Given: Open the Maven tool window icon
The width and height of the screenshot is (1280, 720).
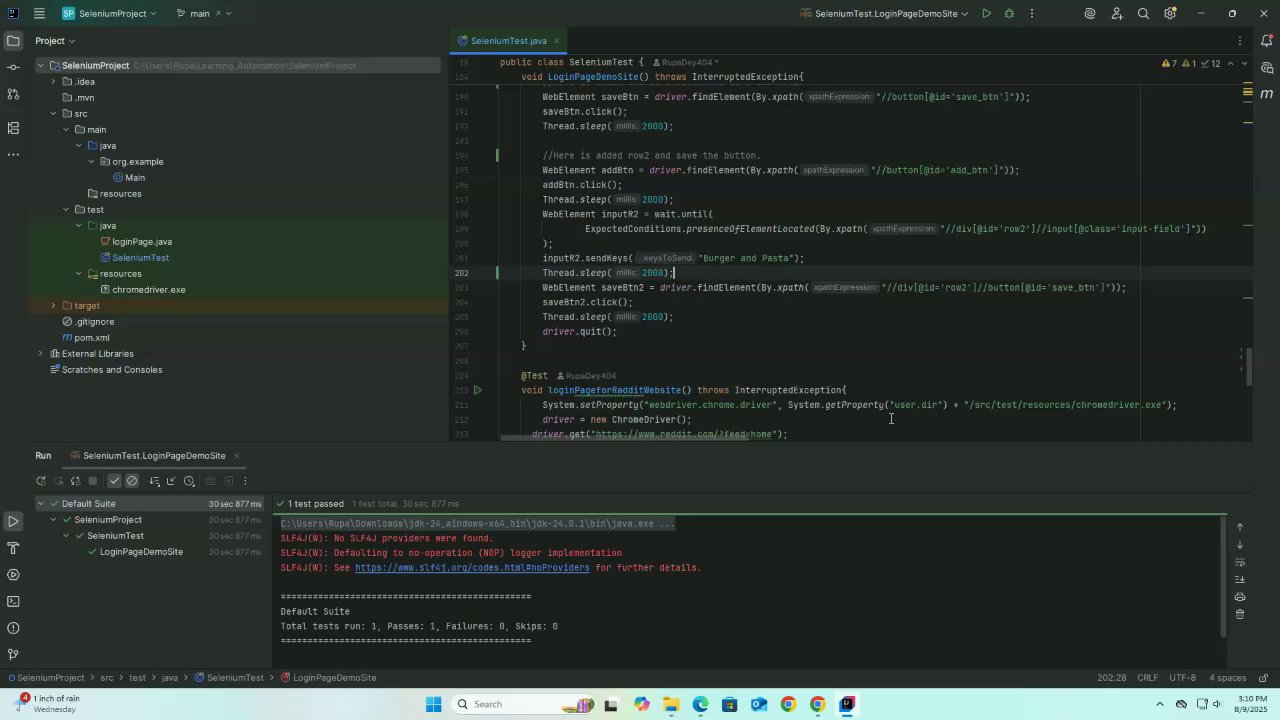Looking at the screenshot, I should pos(1267,94).
